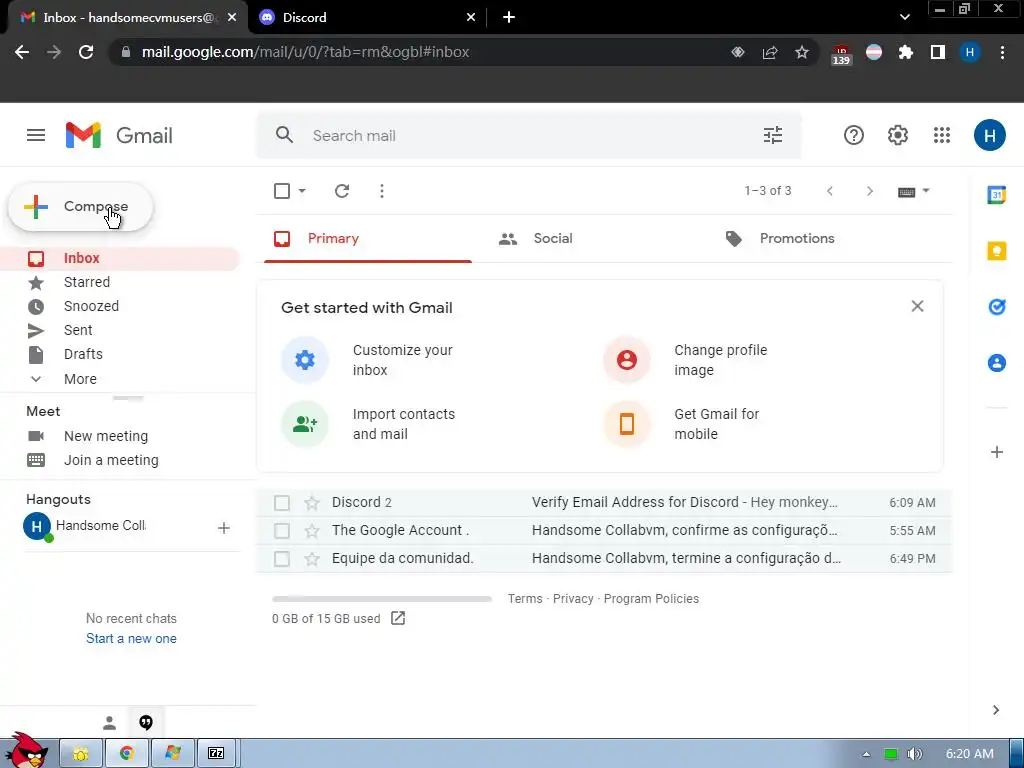1024x768 pixels.
Task: Click the Program Policies link
Action: point(650,598)
